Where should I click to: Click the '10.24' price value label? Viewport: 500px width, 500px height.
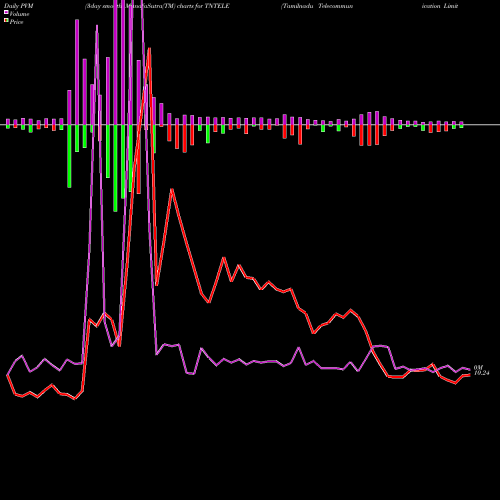click(482, 373)
